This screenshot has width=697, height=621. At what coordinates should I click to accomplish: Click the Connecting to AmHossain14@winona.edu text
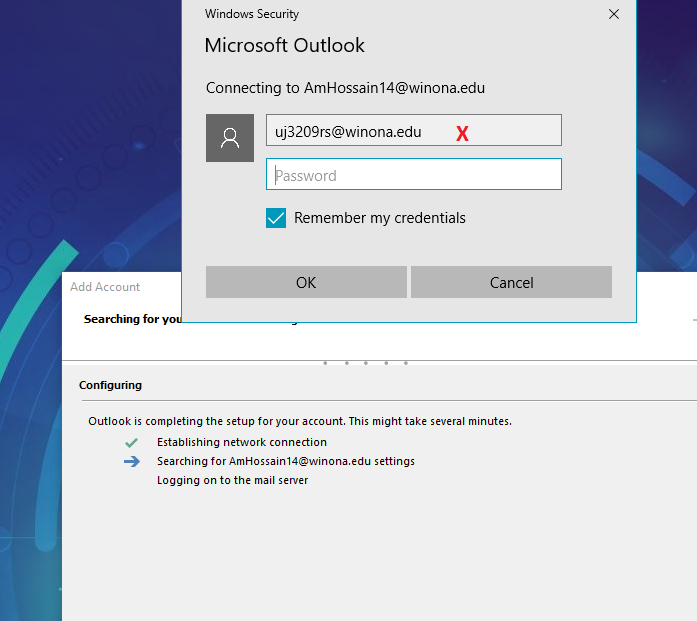point(345,88)
